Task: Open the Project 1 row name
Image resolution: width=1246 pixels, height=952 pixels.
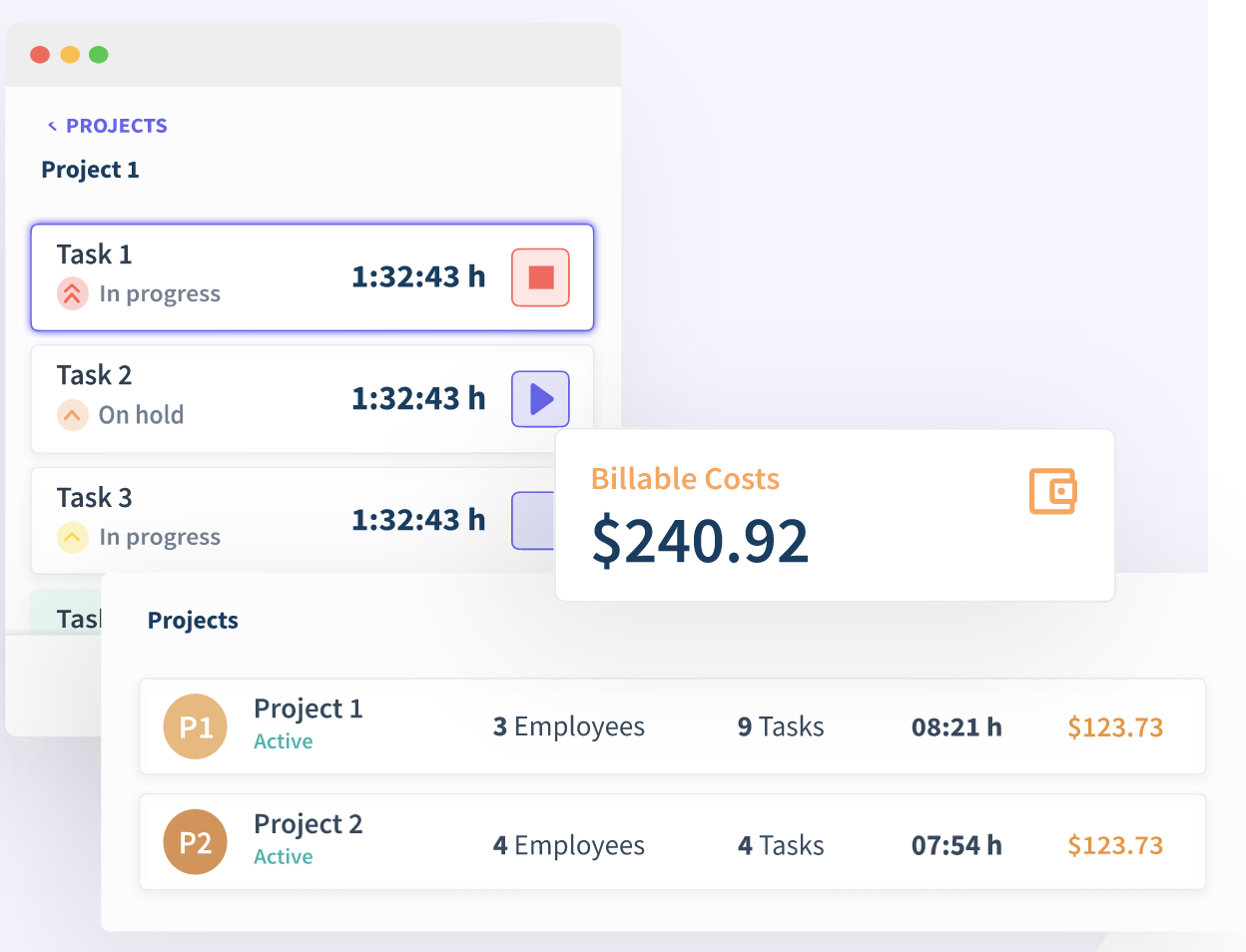Action: [x=308, y=709]
